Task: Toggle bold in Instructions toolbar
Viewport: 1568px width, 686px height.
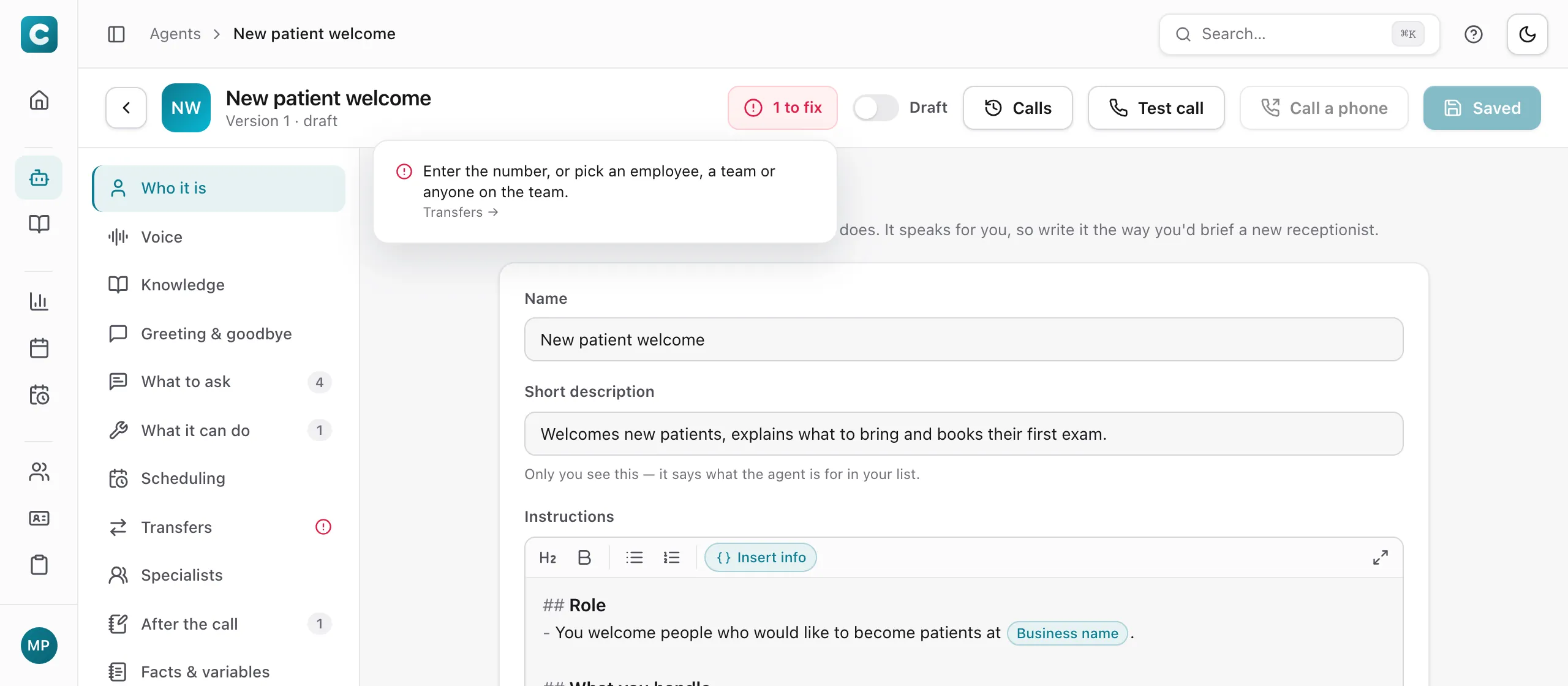Action: [x=584, y=557]
